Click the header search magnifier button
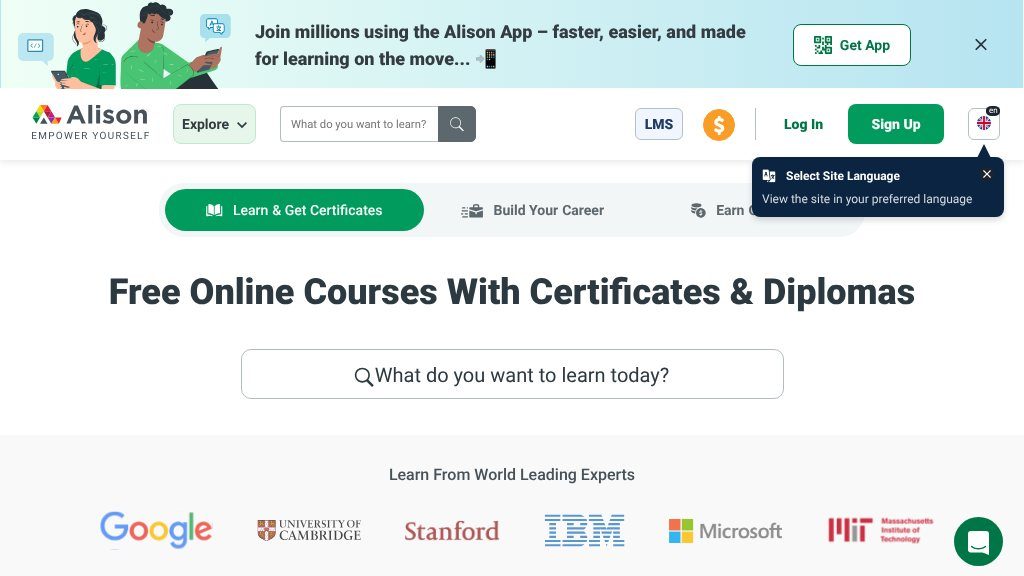 [x=456, y=124]
